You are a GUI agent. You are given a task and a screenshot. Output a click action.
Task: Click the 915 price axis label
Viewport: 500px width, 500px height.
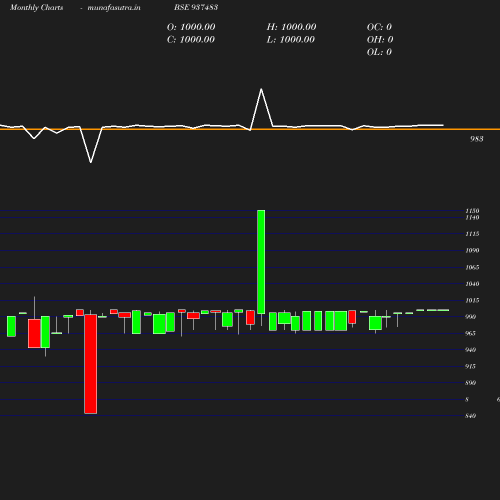point(471,366)
